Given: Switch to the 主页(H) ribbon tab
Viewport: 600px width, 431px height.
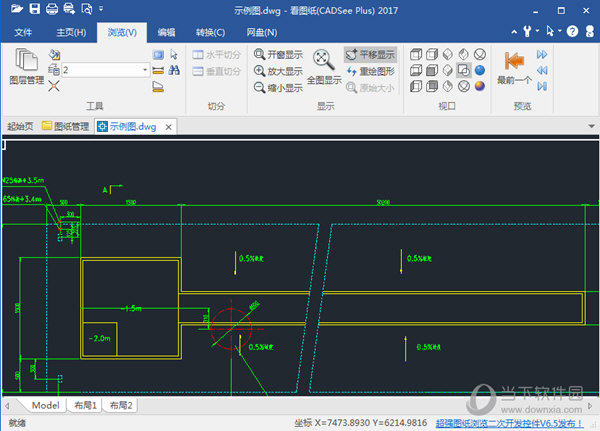Looking at the screenshot, I should click(x=71, y=33).
